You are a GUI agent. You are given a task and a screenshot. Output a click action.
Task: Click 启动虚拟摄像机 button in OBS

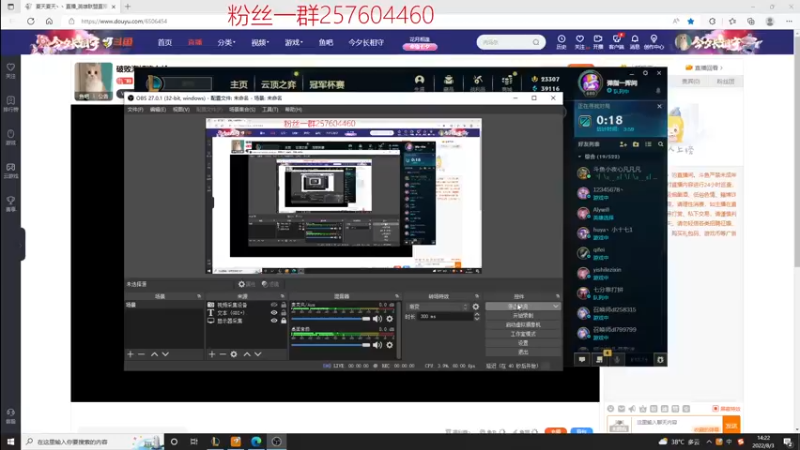click(523, 325)
